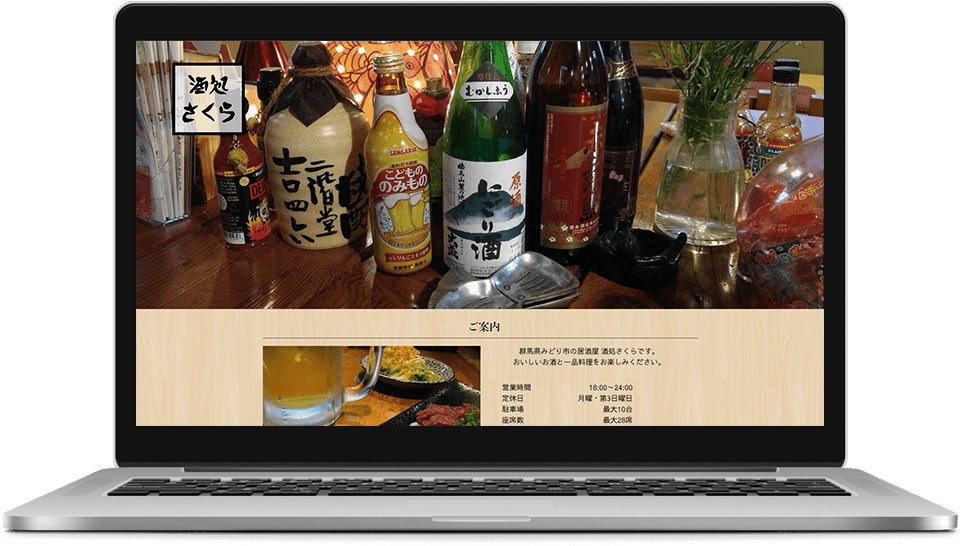Click the 営業時間 label
This screenshot has height=546, width=960.
(517, 388)
